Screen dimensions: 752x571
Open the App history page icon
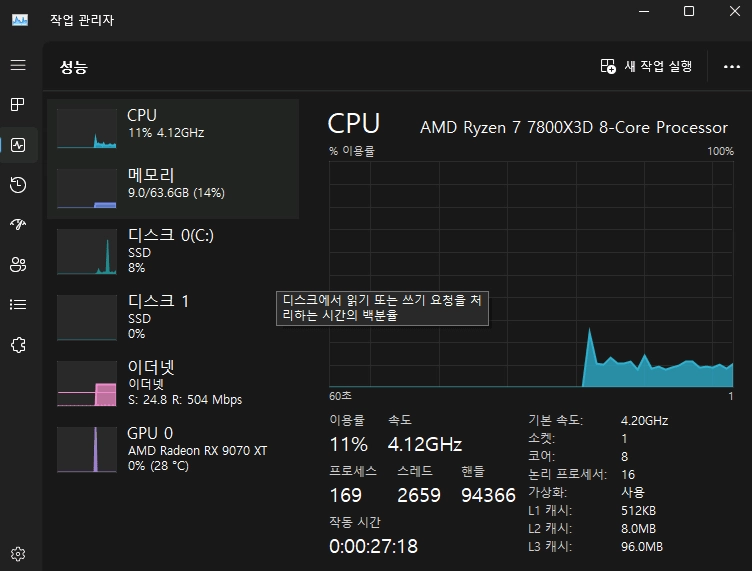click(18, 185)
